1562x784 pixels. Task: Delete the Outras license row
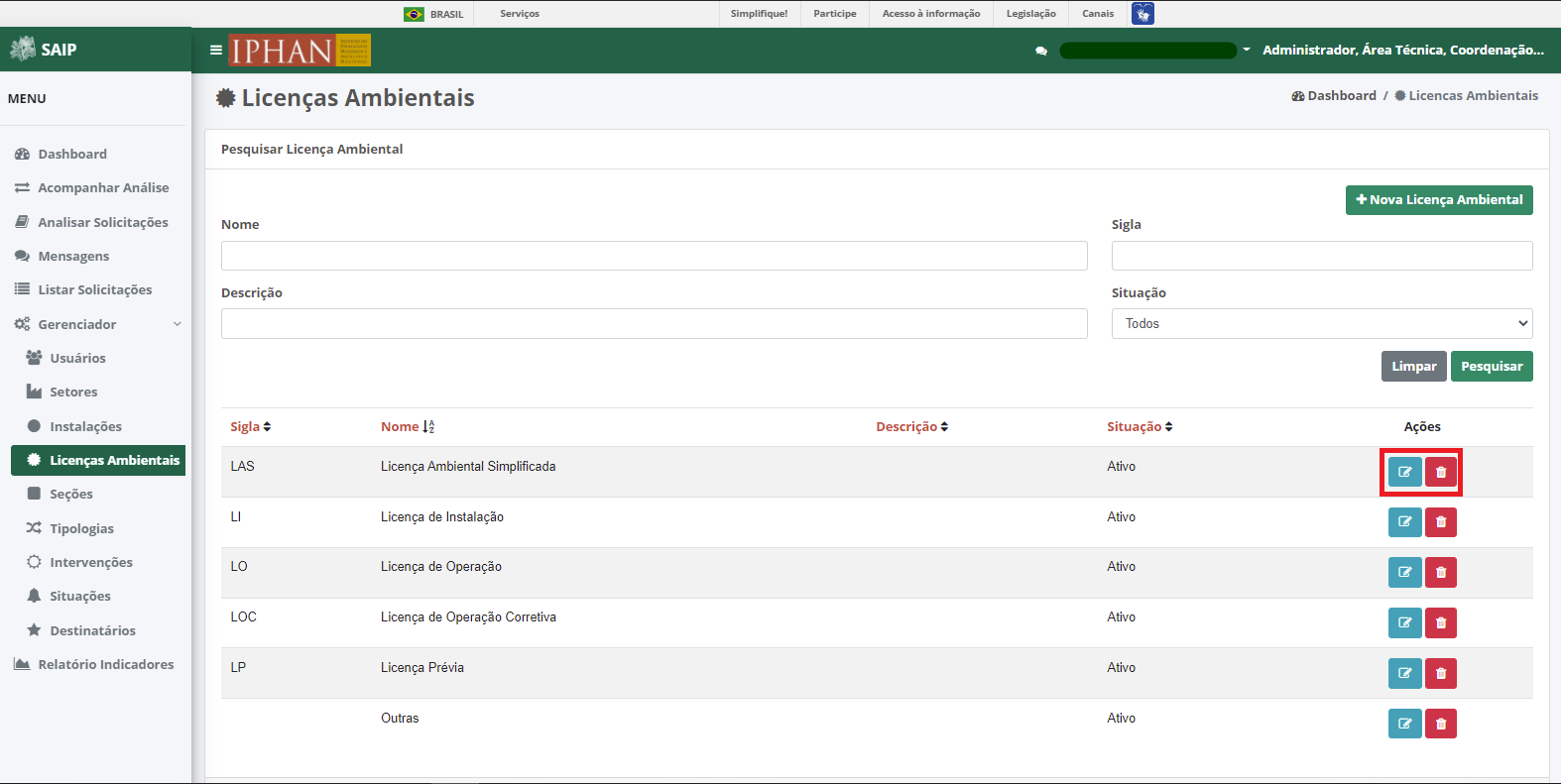pos(1441,724)
